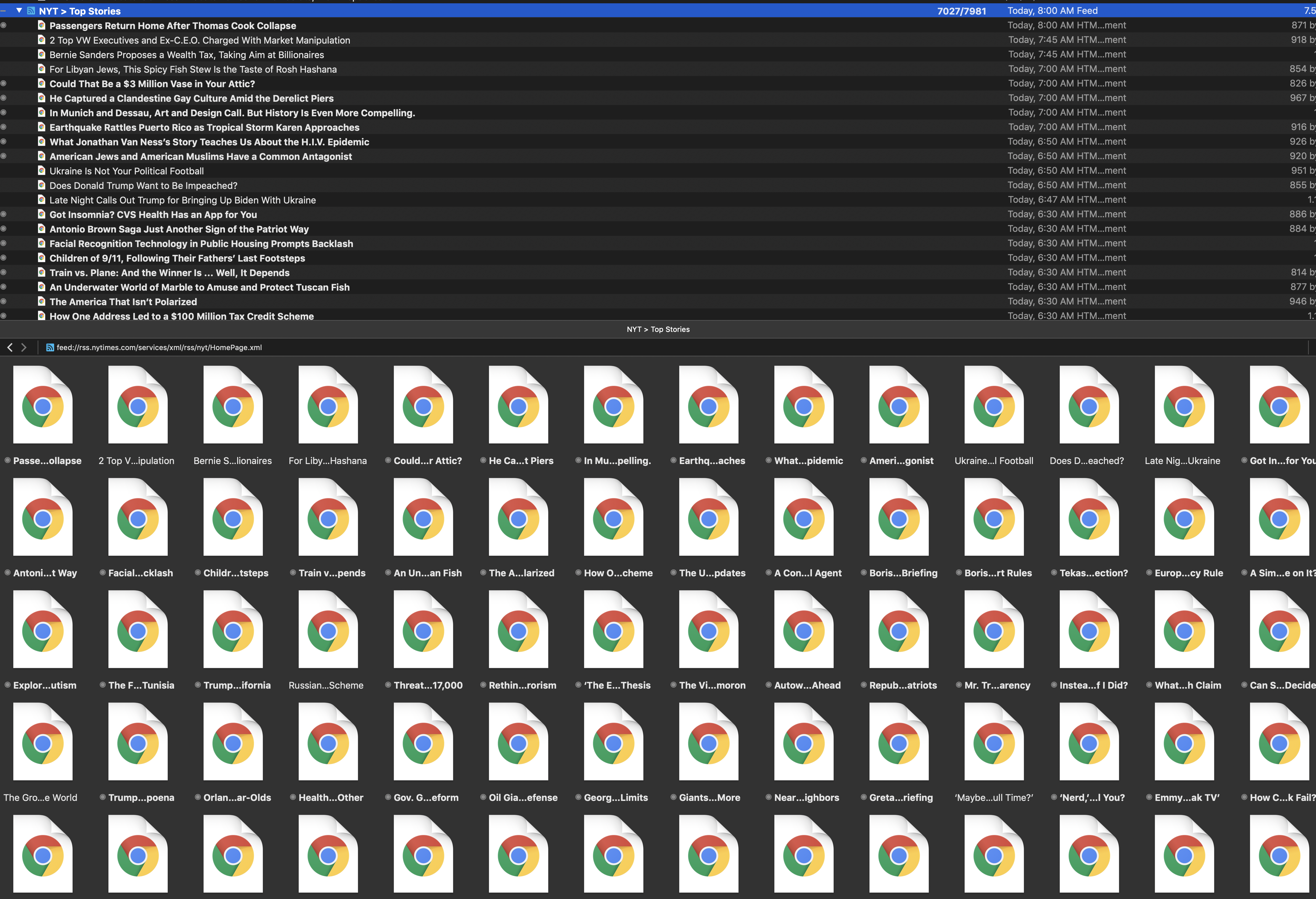The width and height of the screenshot is (1316, 899).
Task: Toggle unread dot for Facial Recognition Technology row
Action: coord(3,243)
